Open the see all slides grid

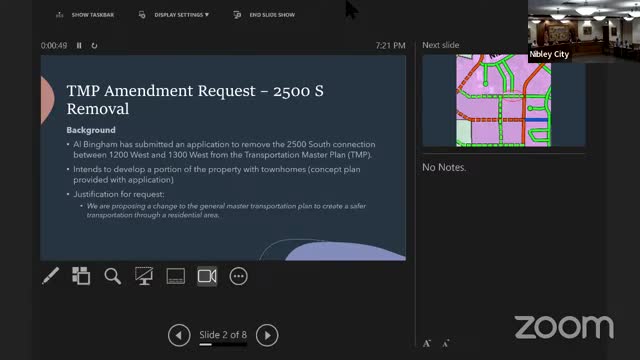[x=81, y=276]
